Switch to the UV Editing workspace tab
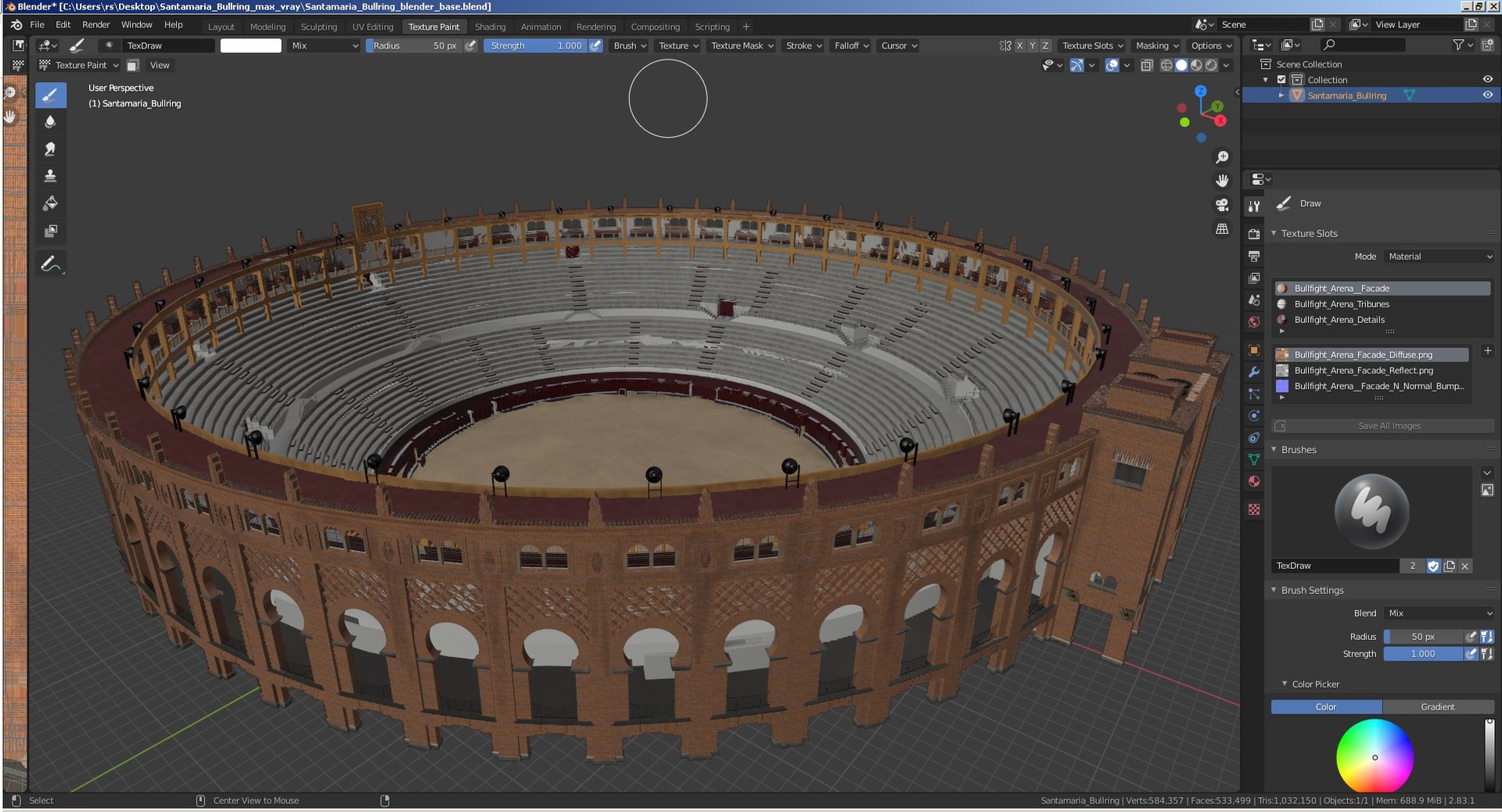The height and width of the screenshot is (812, 1502). [372, 27]
